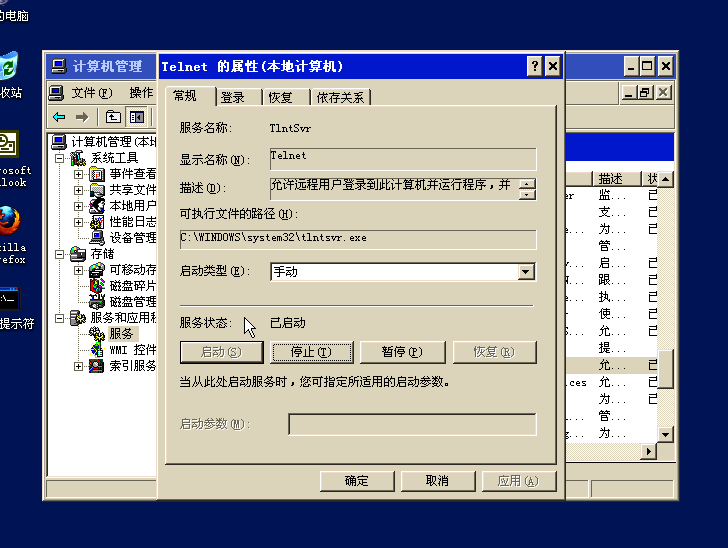This screenshot has height=548, width=728.
Task: Select the WMI 控件 icon
Action: [97, 350]
